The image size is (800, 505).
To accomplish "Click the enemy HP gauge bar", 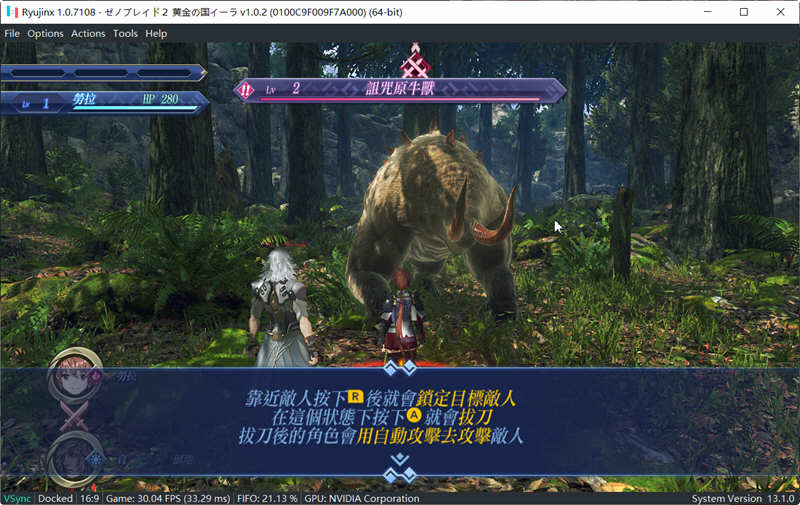I will click(399, 99).
